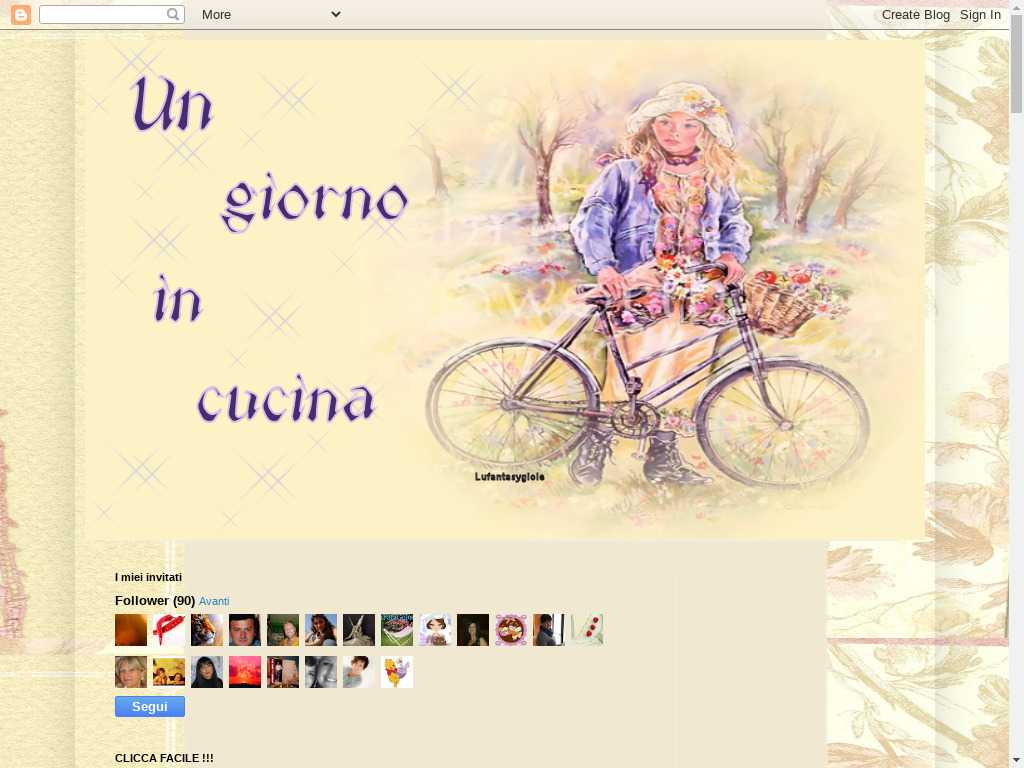Open the Create Blog link

coord(915,14)
